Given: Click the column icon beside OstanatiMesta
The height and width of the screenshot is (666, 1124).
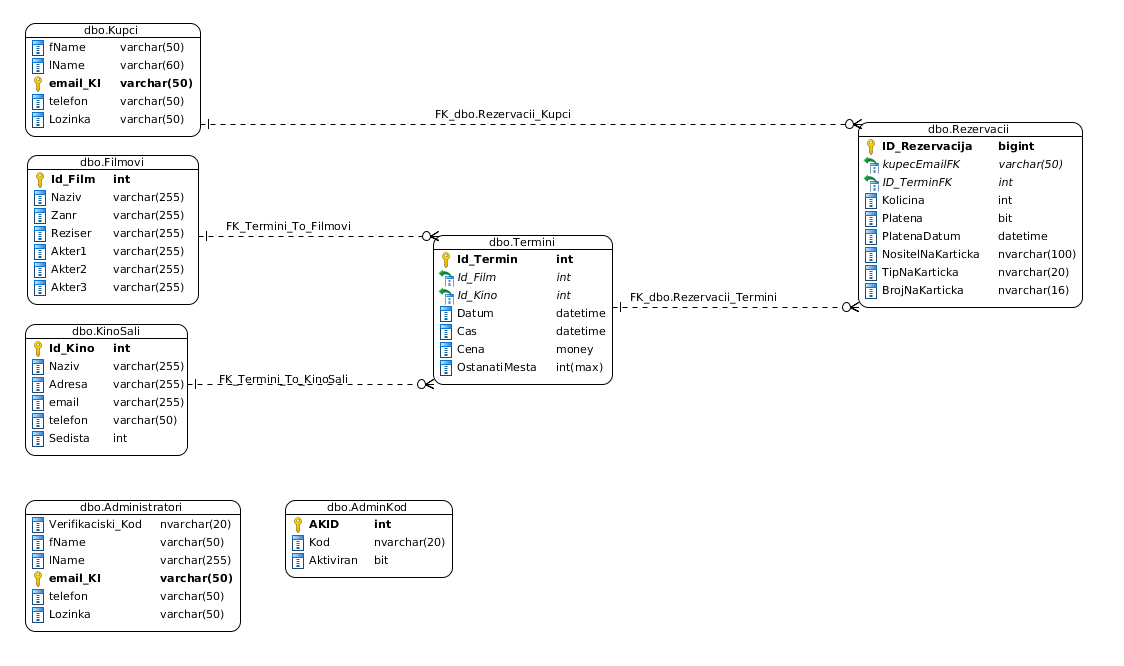Looking at the screenshot, I should pos(447,368).
